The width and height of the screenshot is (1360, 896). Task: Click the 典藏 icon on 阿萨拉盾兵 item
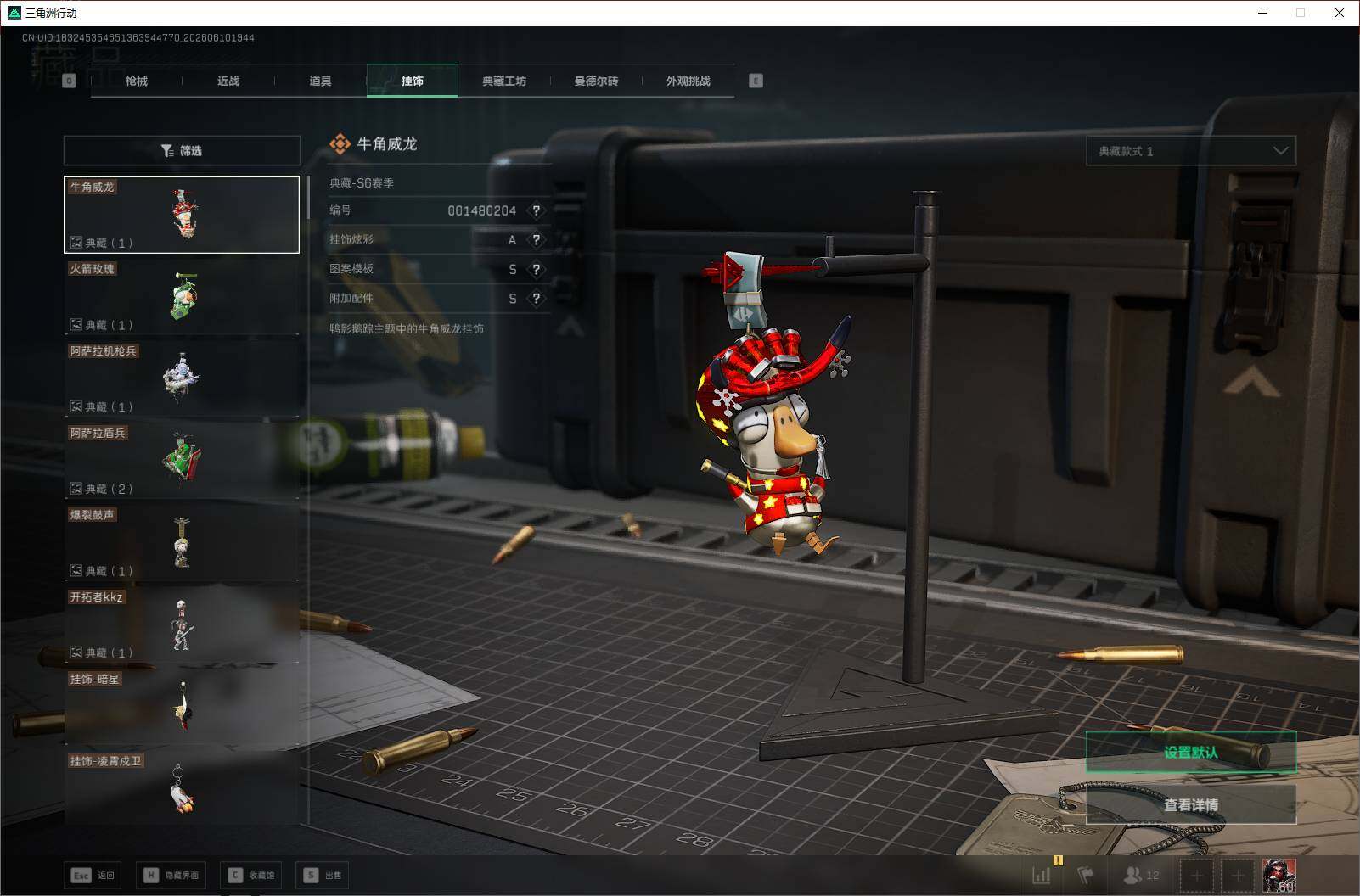[x=76, y=489]
